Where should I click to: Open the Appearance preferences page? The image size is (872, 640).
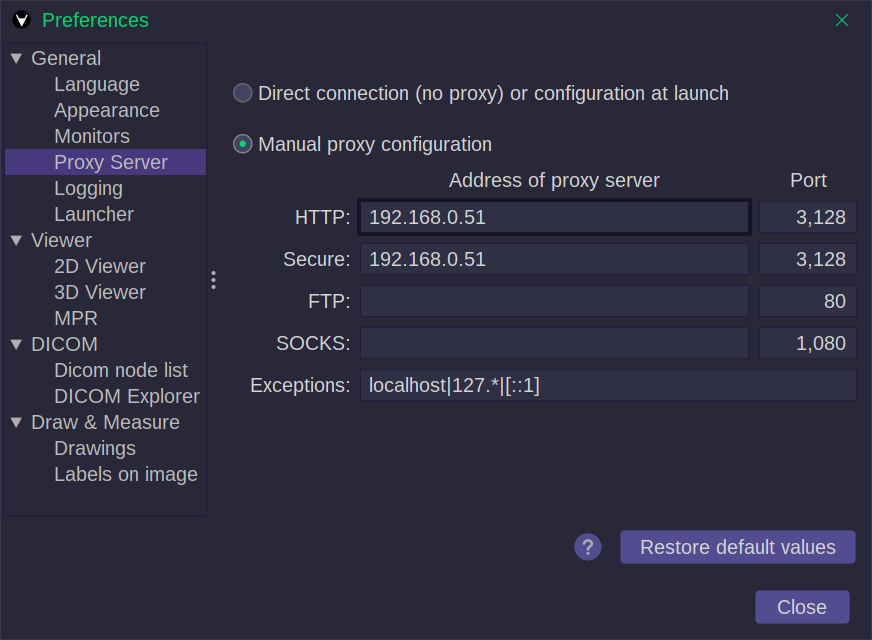(107, 110)
